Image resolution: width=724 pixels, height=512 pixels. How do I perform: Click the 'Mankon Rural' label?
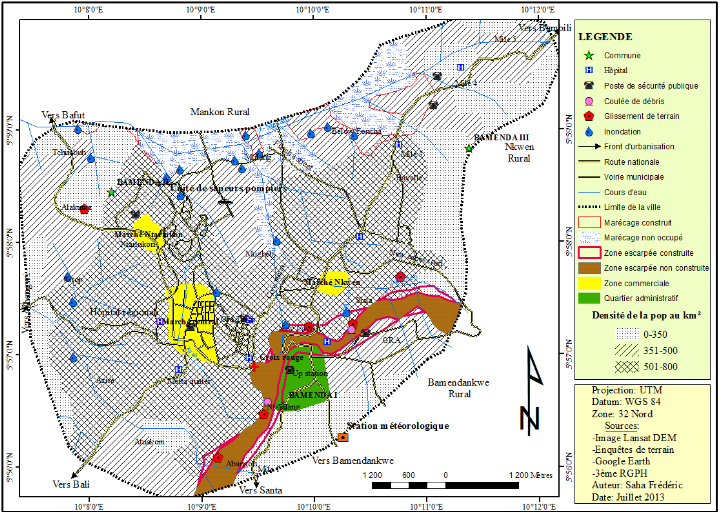[220, 112]
